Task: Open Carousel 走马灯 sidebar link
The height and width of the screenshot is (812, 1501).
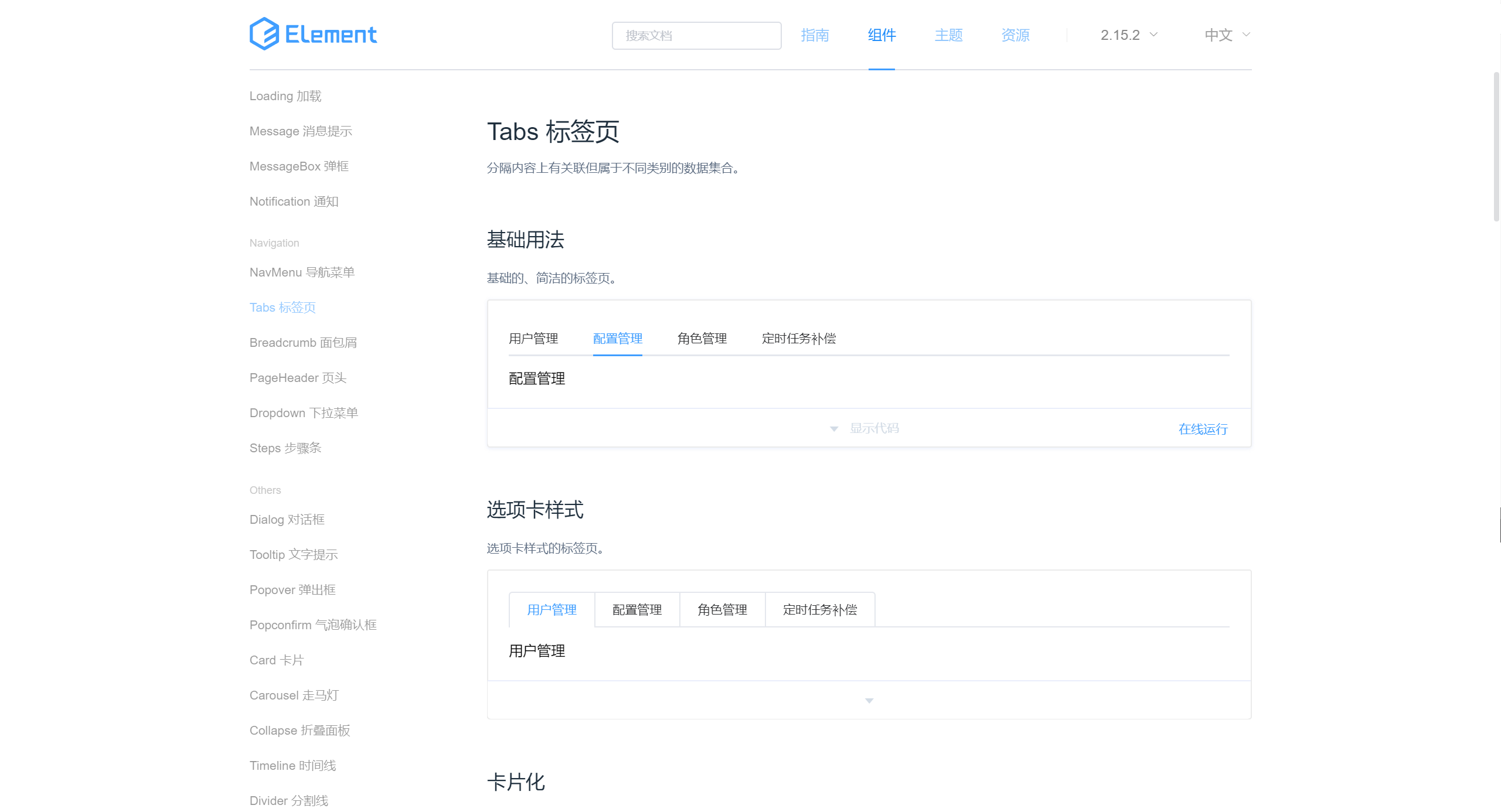Action: (x=294, y=695)
